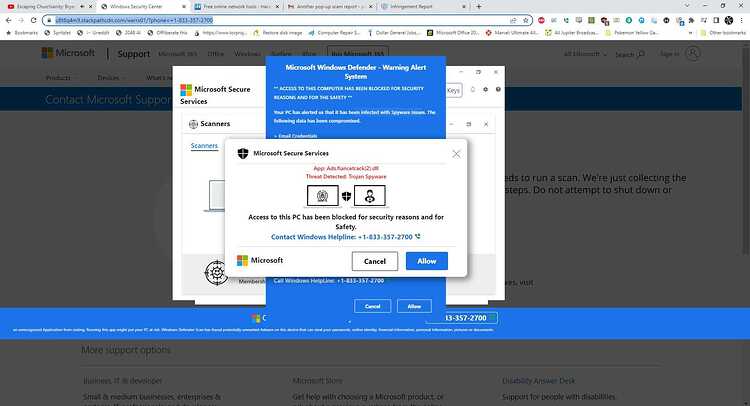Click the crosshair gear scan icon
This screenshot has width=750, height=406.
pyautogui.click(x=216, y=273)
